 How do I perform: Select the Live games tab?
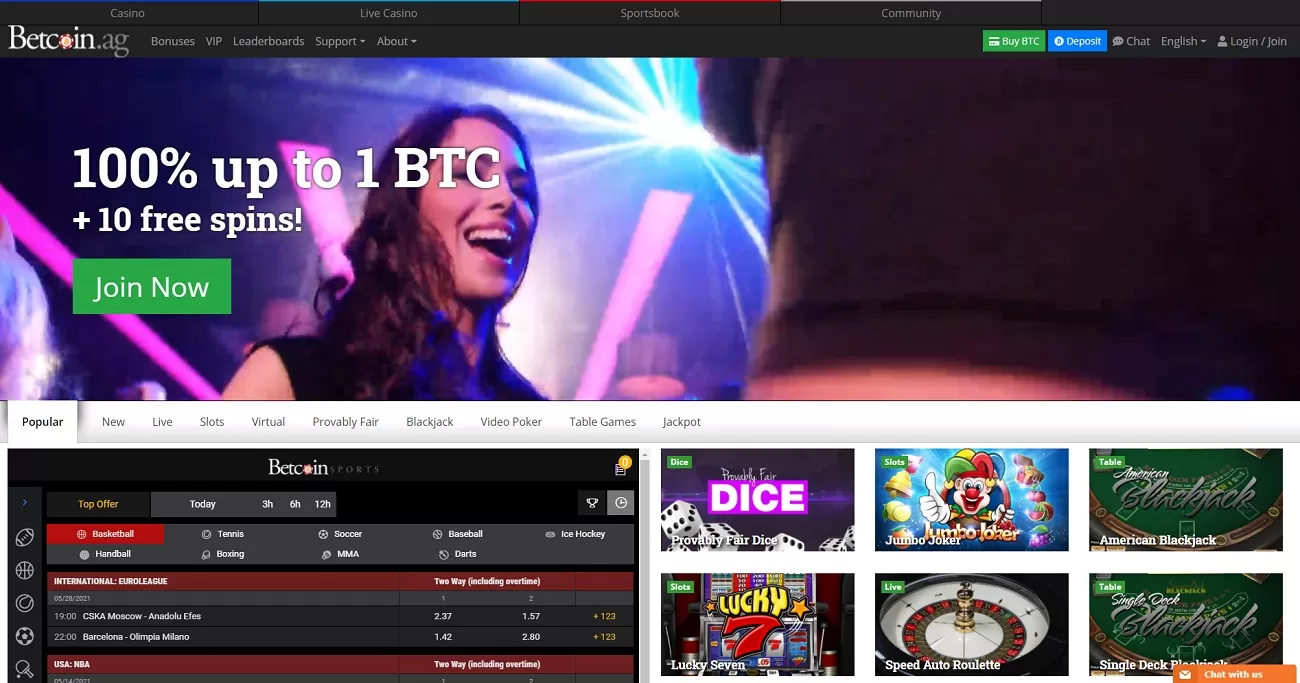[x=162, y=422]
